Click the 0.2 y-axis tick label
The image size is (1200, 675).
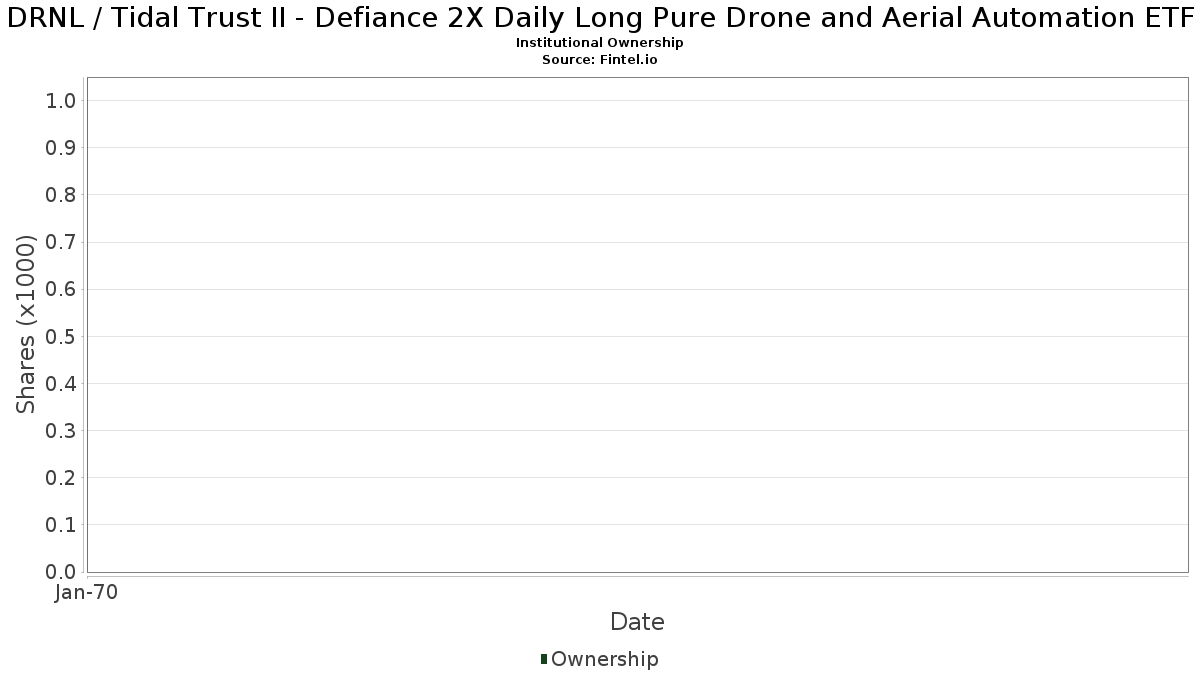[x=62, y=478]
